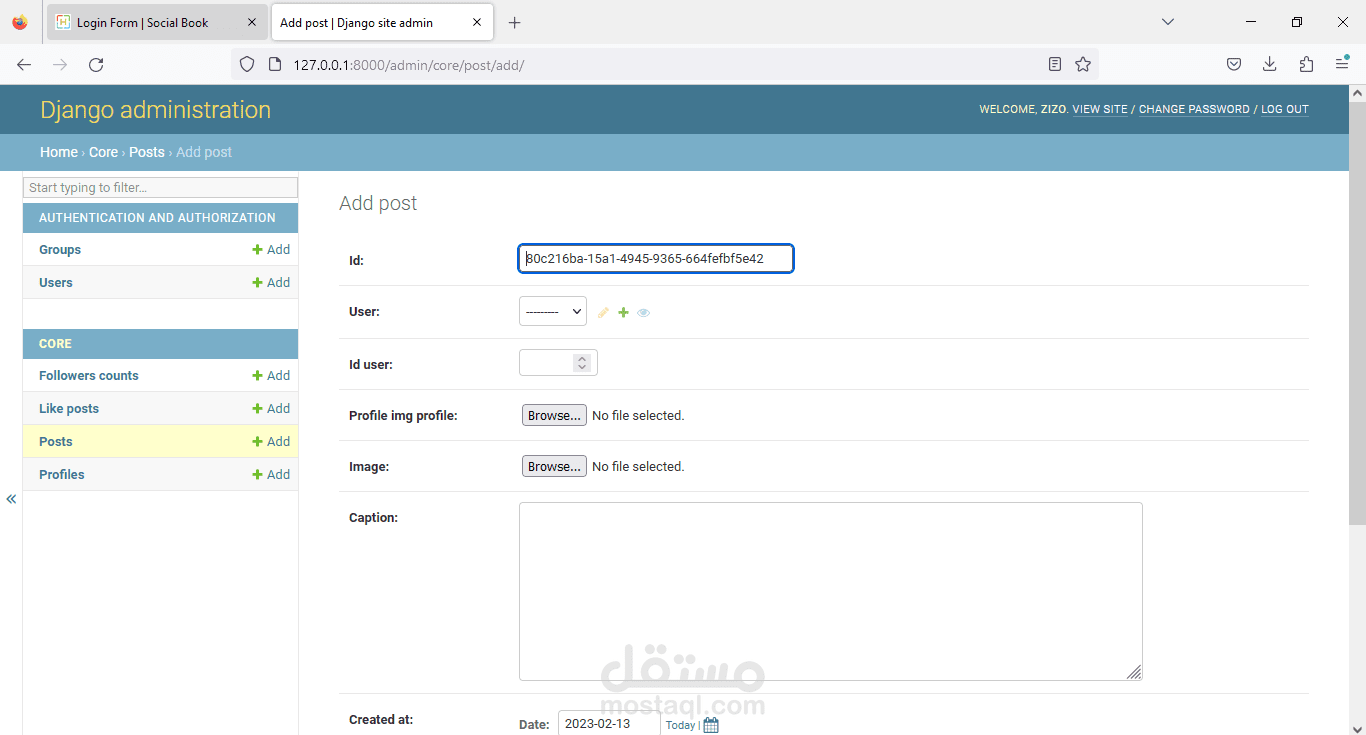Viewport: 1366px width, 735px height.
Task: Click Add next to Profiles
Action: (271, 475)
